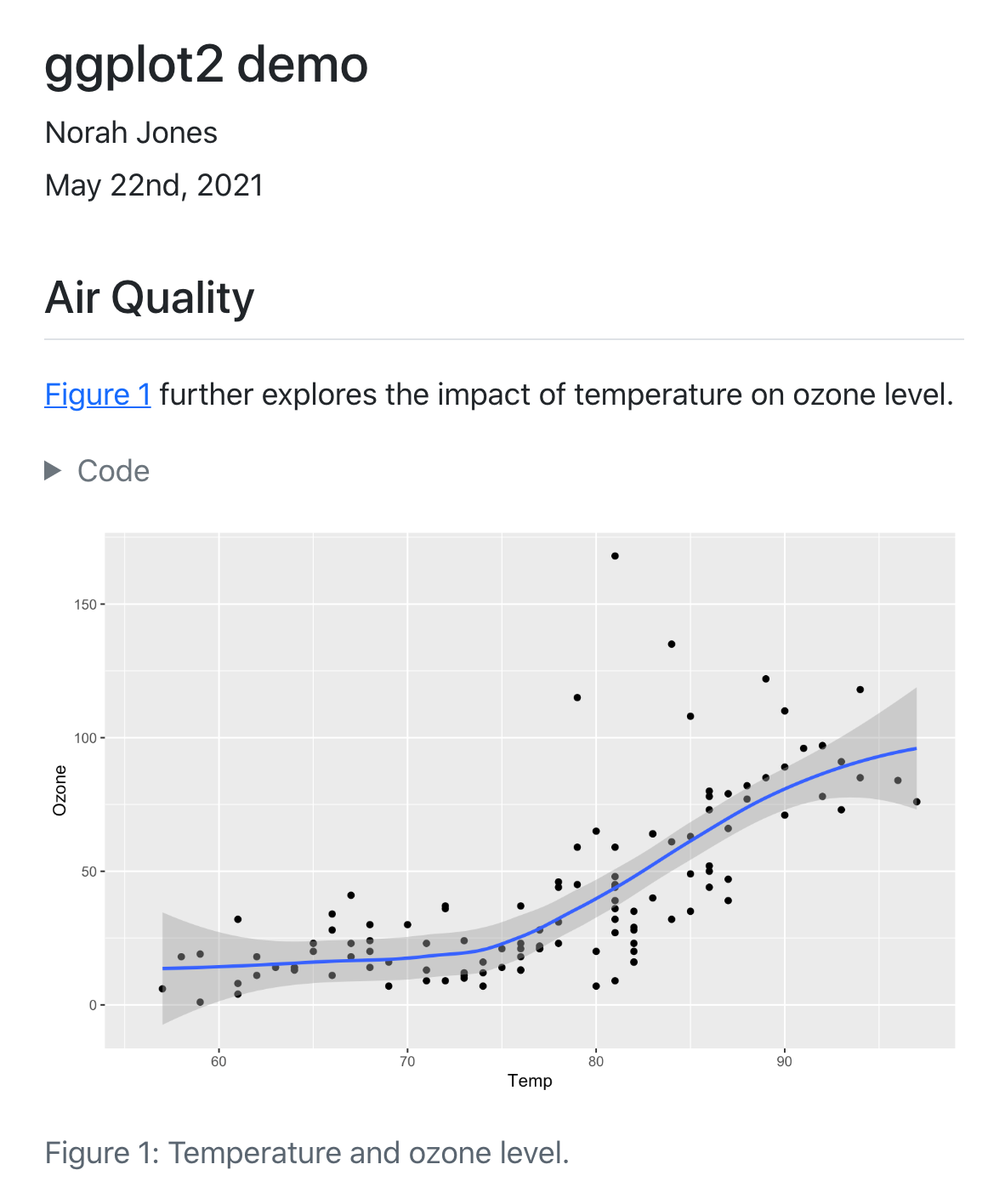Viewport: 1005px width, 1204px height.
Task: Select the Air Quality section heading
Action: coord(150,298)
